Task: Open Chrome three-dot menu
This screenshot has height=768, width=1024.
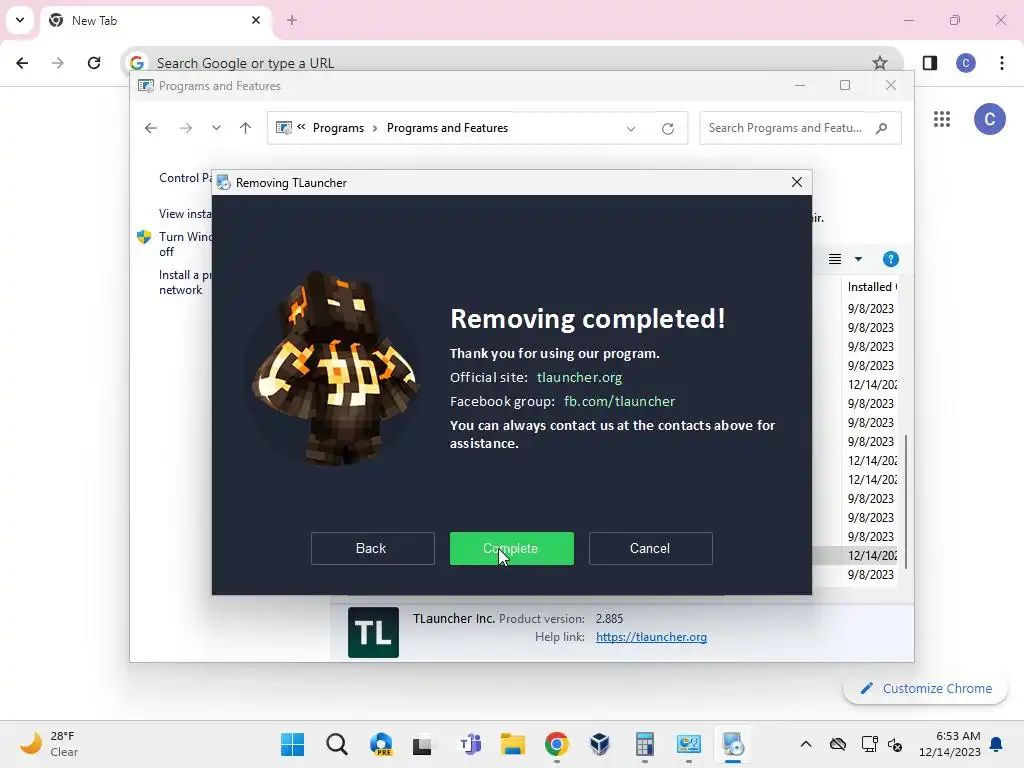Action: pos(1002,63)
